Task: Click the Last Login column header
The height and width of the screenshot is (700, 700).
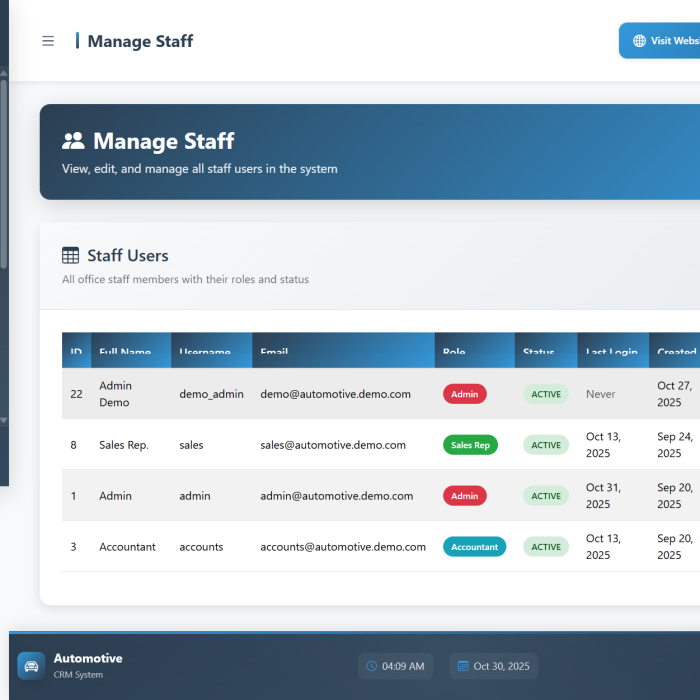Action: (611, 352)
